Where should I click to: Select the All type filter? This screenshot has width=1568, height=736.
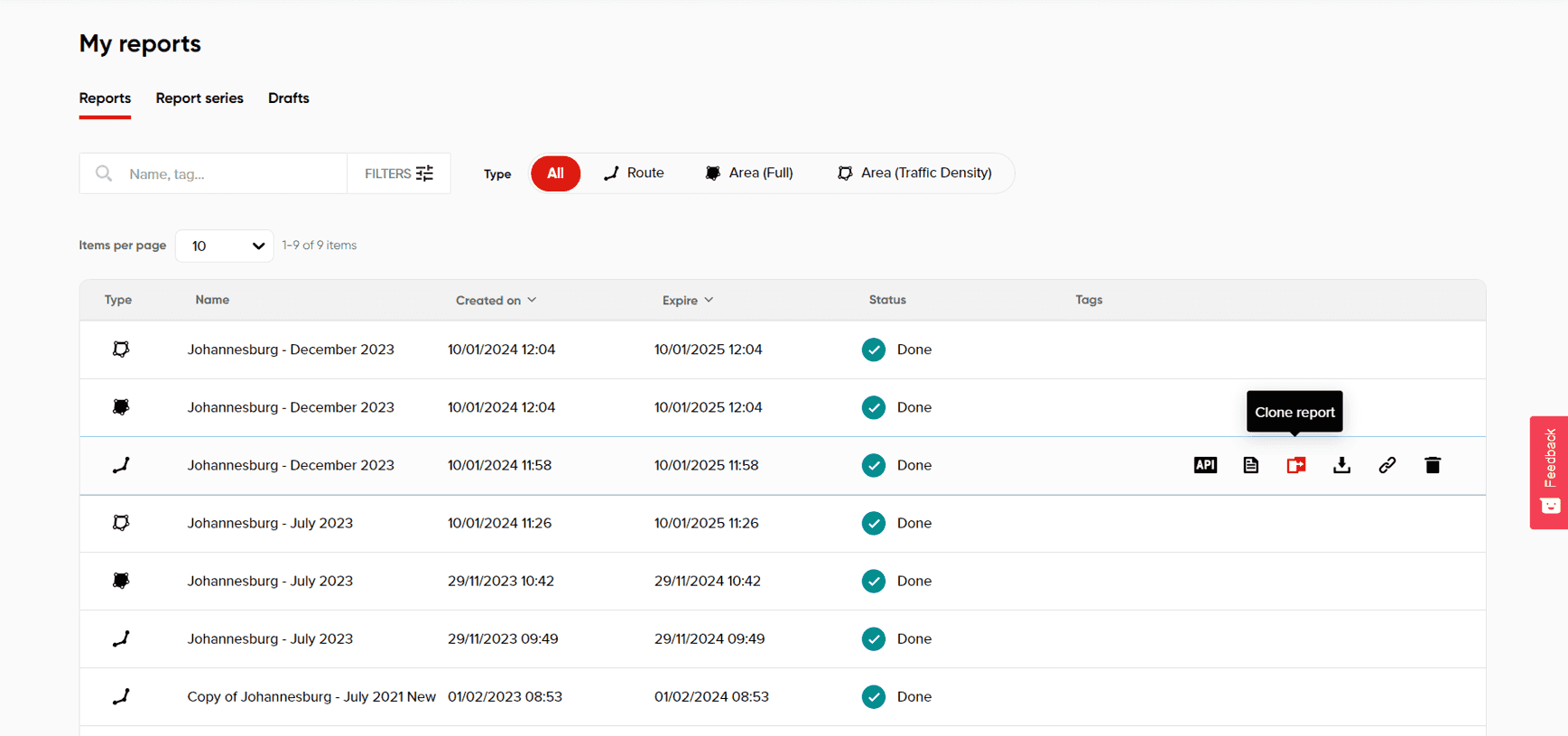pos(555,173)
